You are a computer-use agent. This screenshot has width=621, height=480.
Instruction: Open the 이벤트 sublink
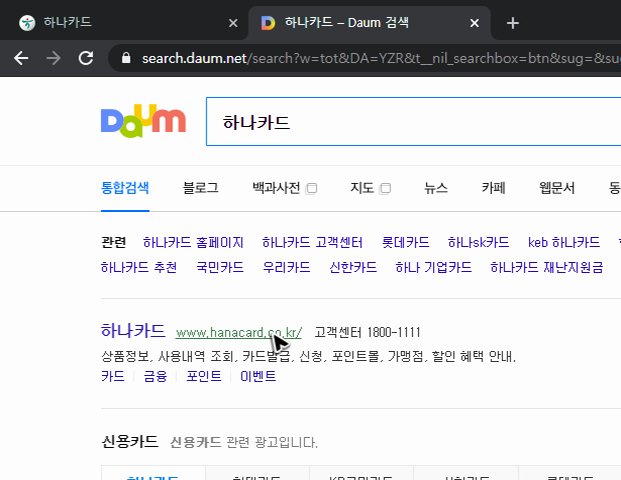[x=258, y=376]
